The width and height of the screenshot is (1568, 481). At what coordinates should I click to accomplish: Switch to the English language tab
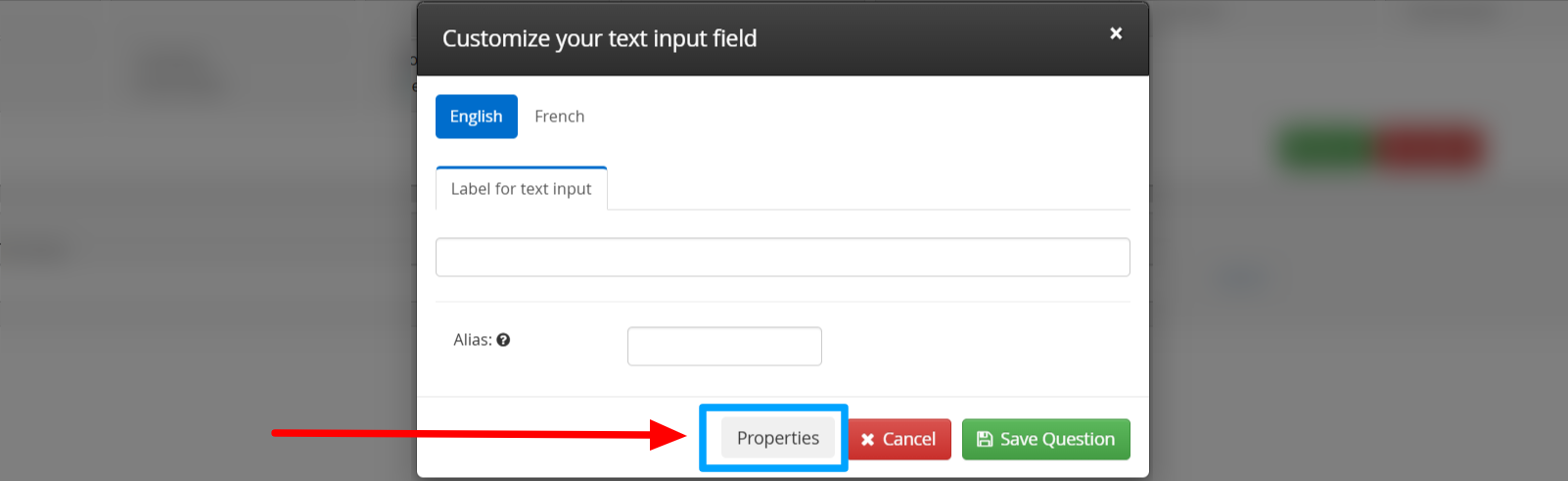click(476, 117)
